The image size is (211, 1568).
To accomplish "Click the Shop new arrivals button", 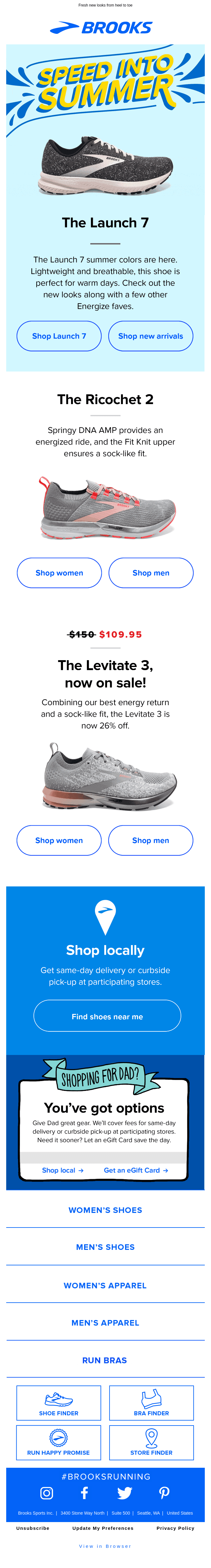I will 151,336.
